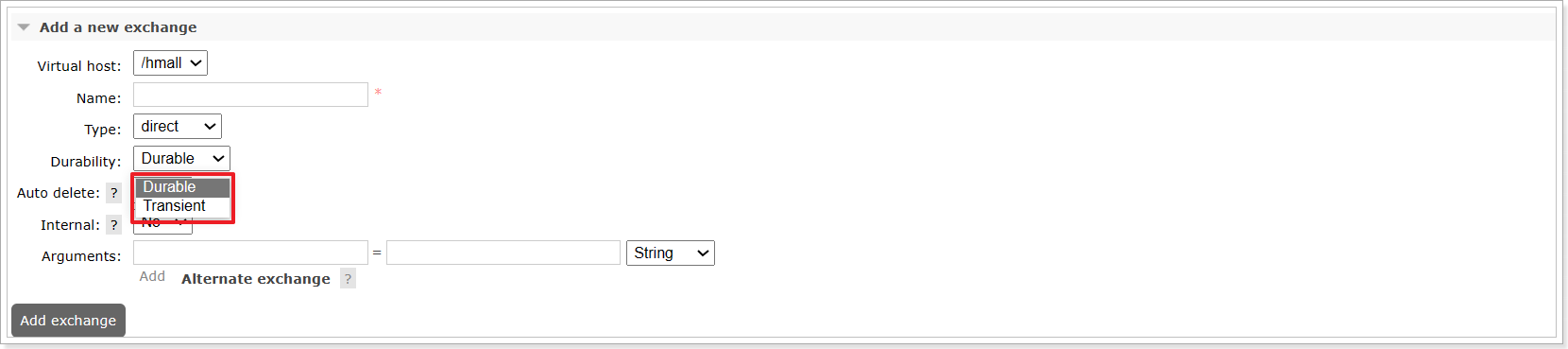Collapse the Add a new exchange section

[24, 27]
